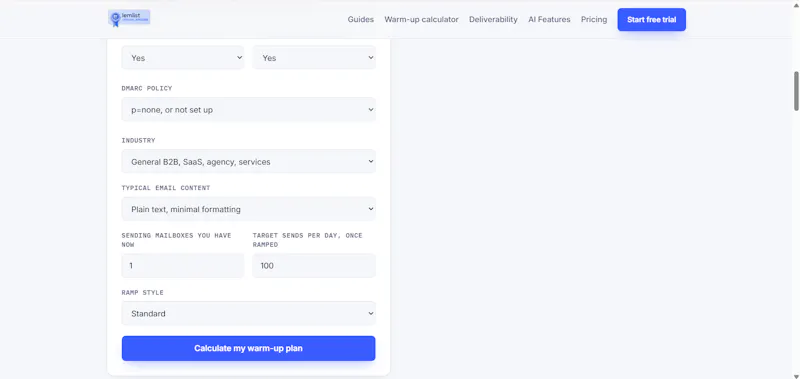Open the right Yes dropdown
The width and height of the screenshot is (800, 379).
314,58
